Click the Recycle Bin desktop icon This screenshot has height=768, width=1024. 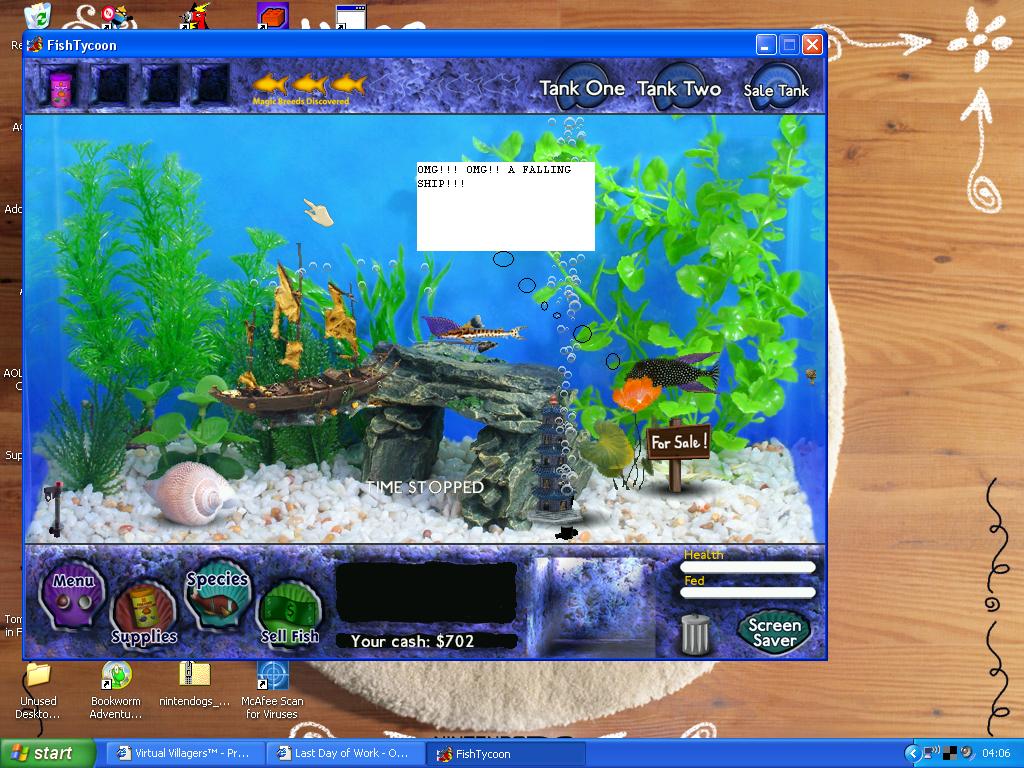(39, 16)
